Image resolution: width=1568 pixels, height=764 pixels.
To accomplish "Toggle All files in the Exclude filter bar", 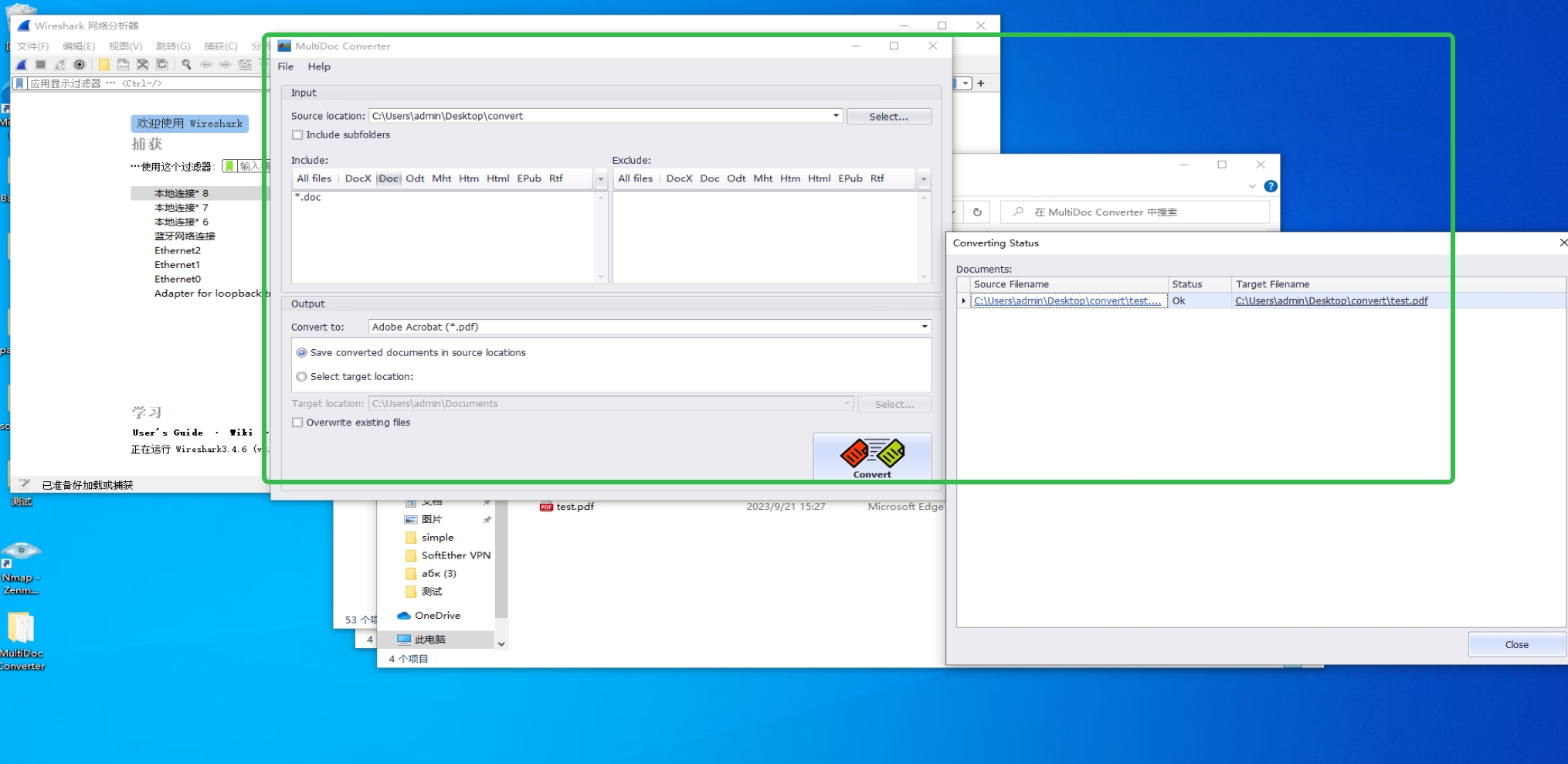I will coord(636,178).
